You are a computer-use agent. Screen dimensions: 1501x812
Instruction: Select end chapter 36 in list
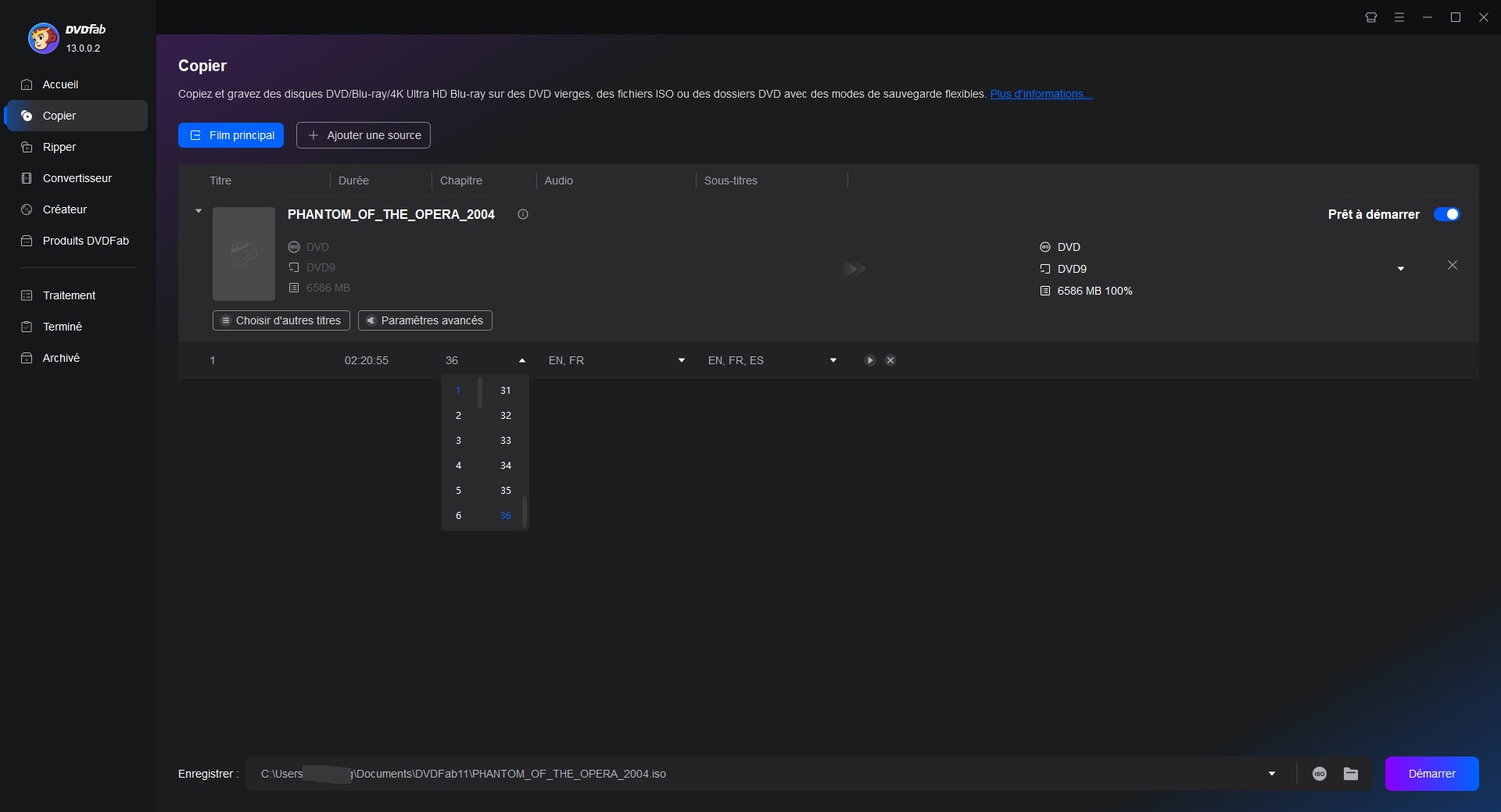pos(505,516)
